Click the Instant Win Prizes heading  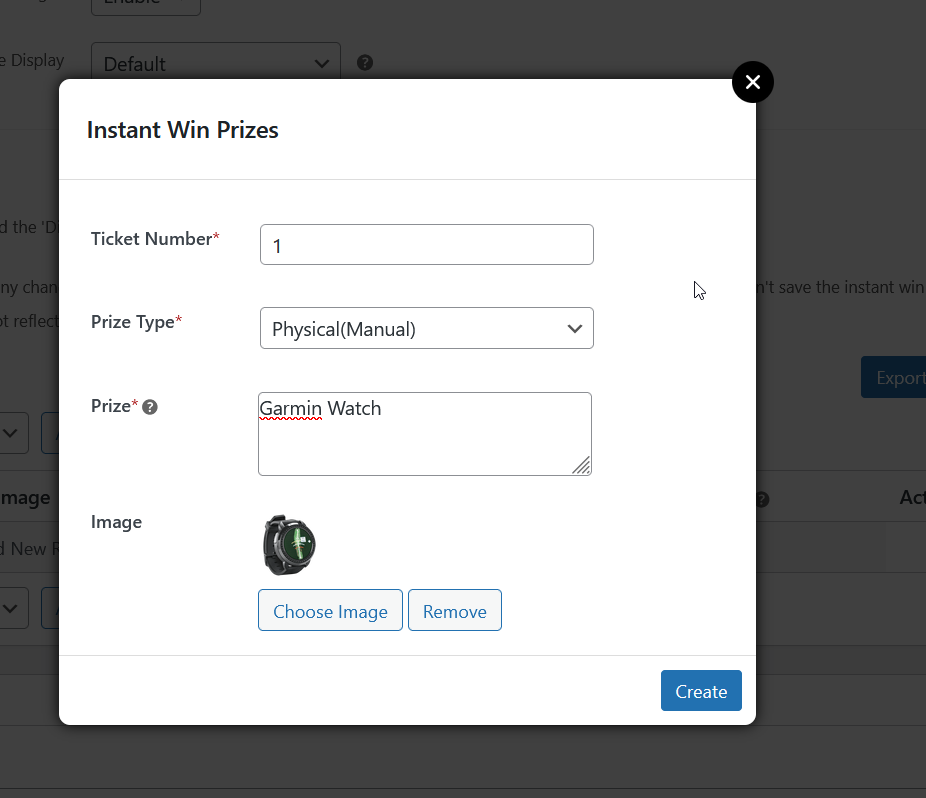click(x=183, y=130)
